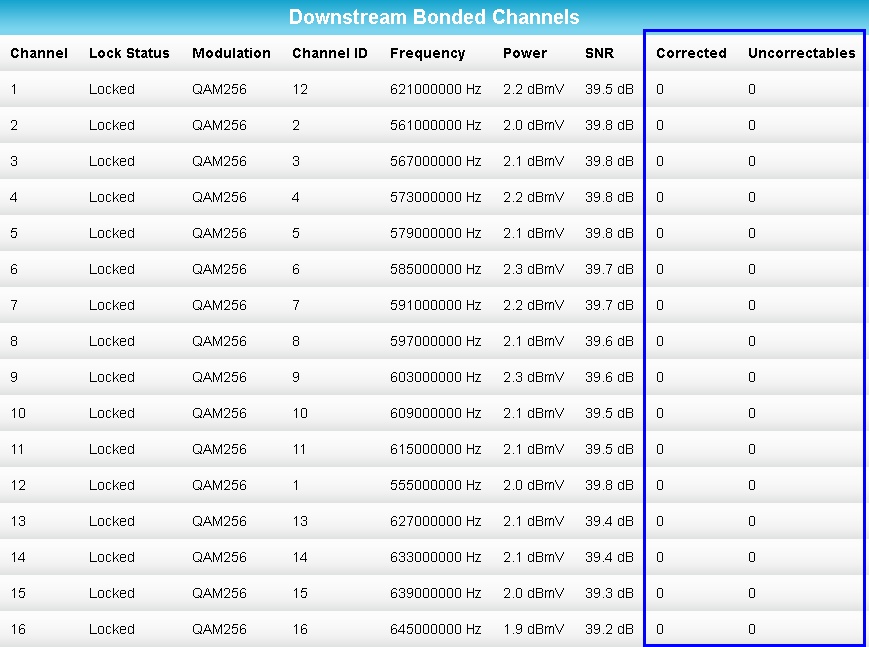This screenshot has height=647, width=869.
Task: Select the Channel column header
Action: pos(39,53)
